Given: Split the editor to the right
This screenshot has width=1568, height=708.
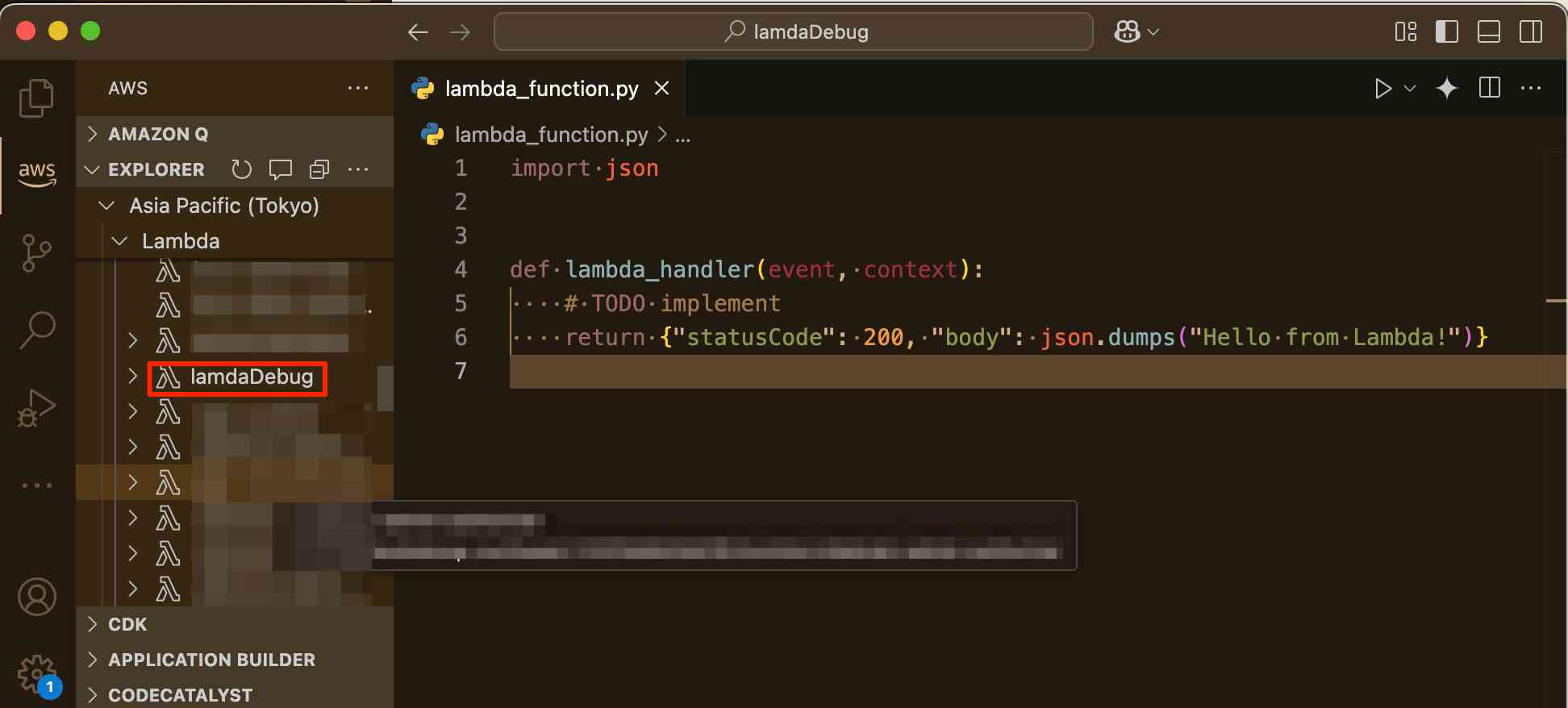Looking at the screenshot, I should pos(1490,89).
